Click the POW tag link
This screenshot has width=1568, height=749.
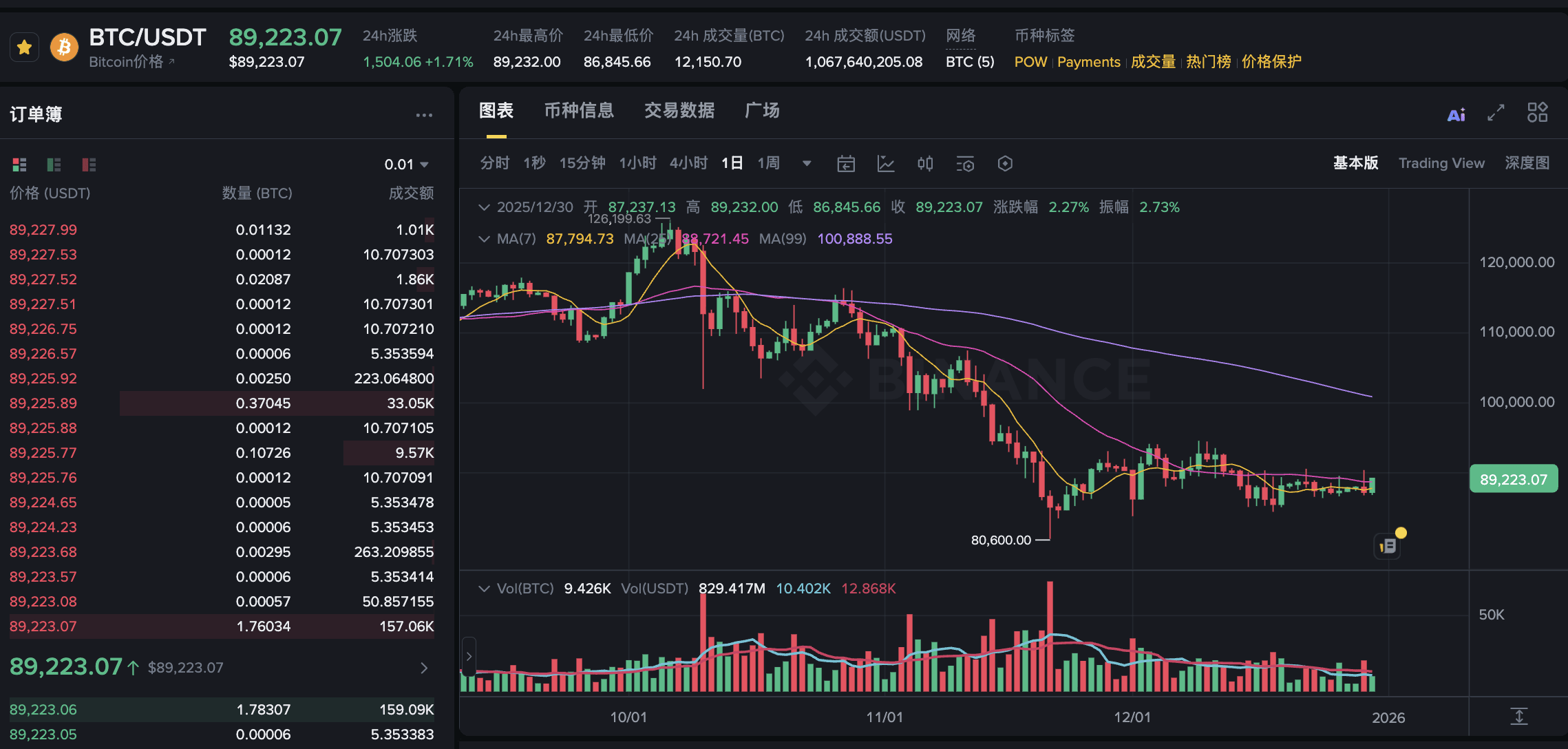pos(1030,62)
